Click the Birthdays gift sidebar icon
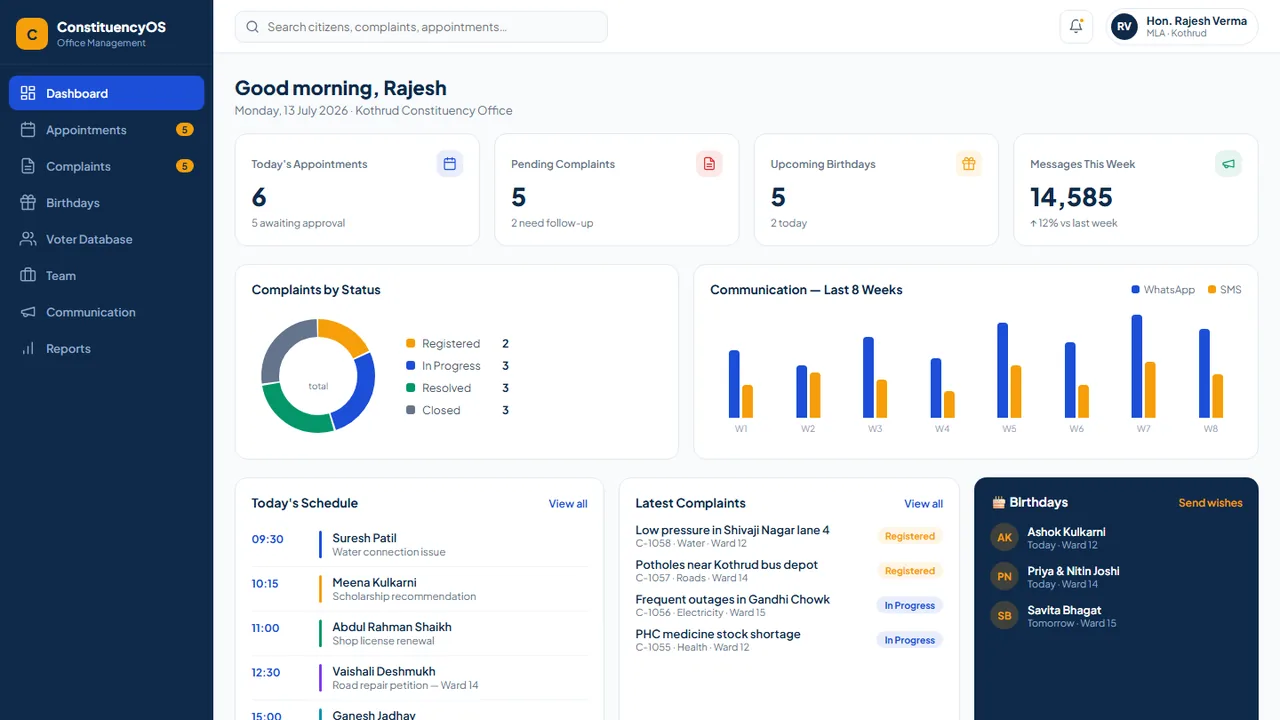The image size is (1280, 720). pos(28,203)
